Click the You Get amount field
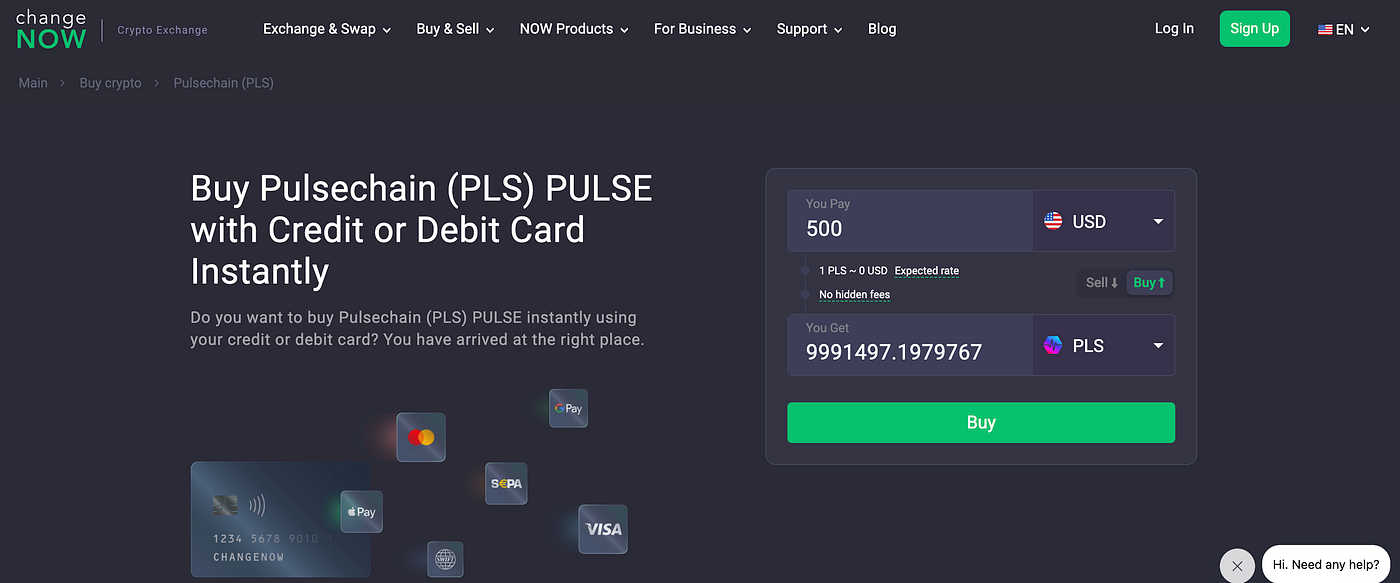The image size is (1400, 583). (x=910, y=345)
